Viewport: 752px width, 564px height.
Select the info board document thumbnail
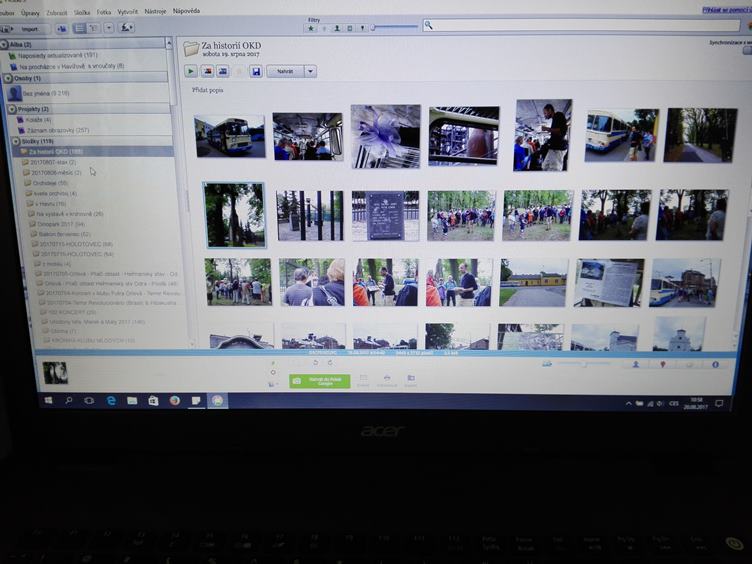(x=609, y=283)
